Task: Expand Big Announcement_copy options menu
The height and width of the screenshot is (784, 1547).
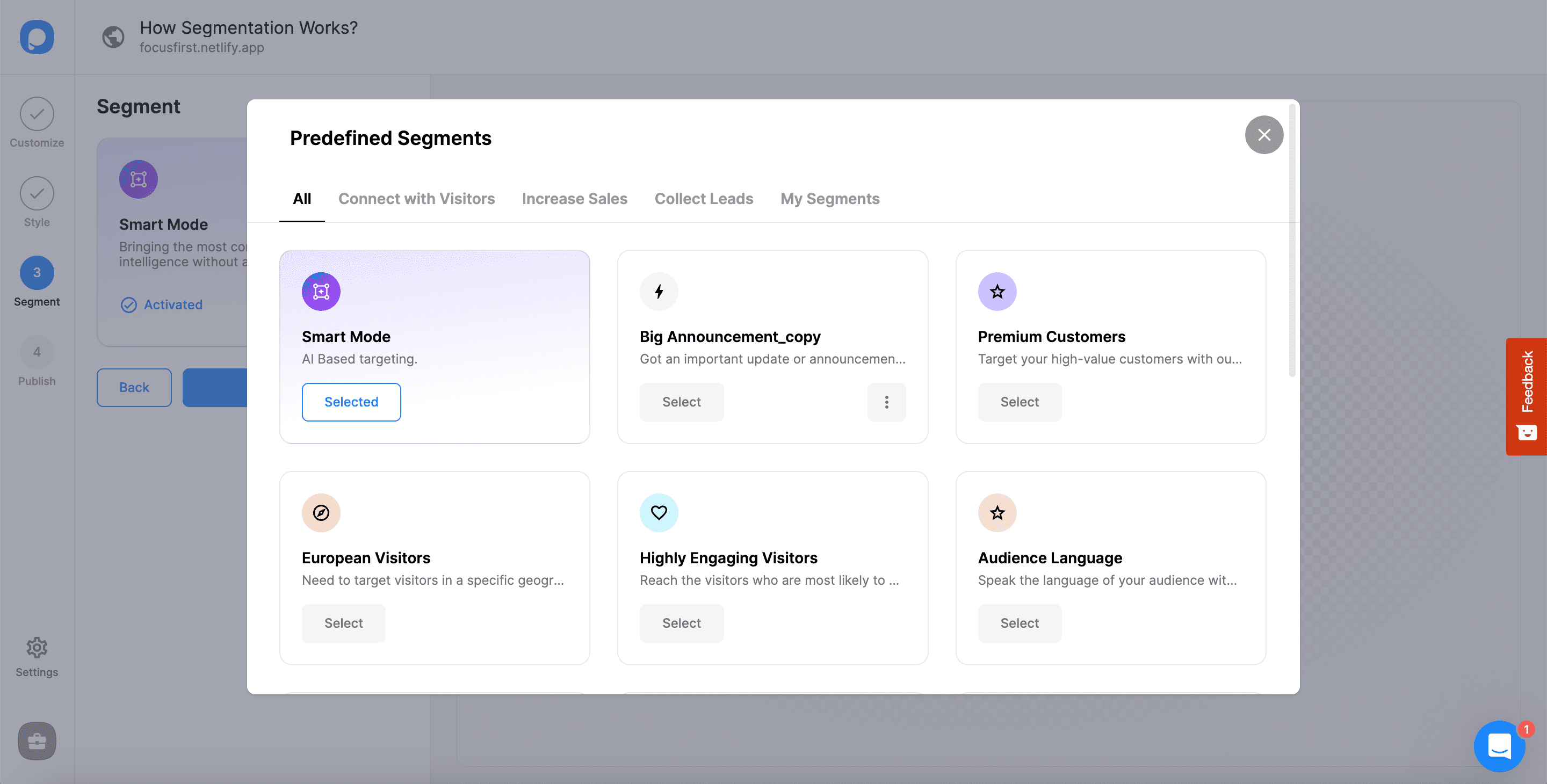Action: 884,401
